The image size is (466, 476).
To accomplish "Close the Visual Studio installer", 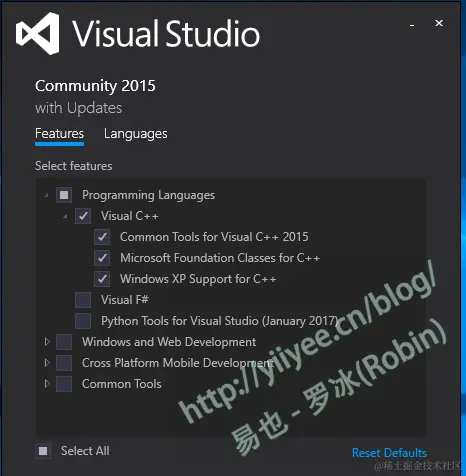I will click(x=439, y=23).
